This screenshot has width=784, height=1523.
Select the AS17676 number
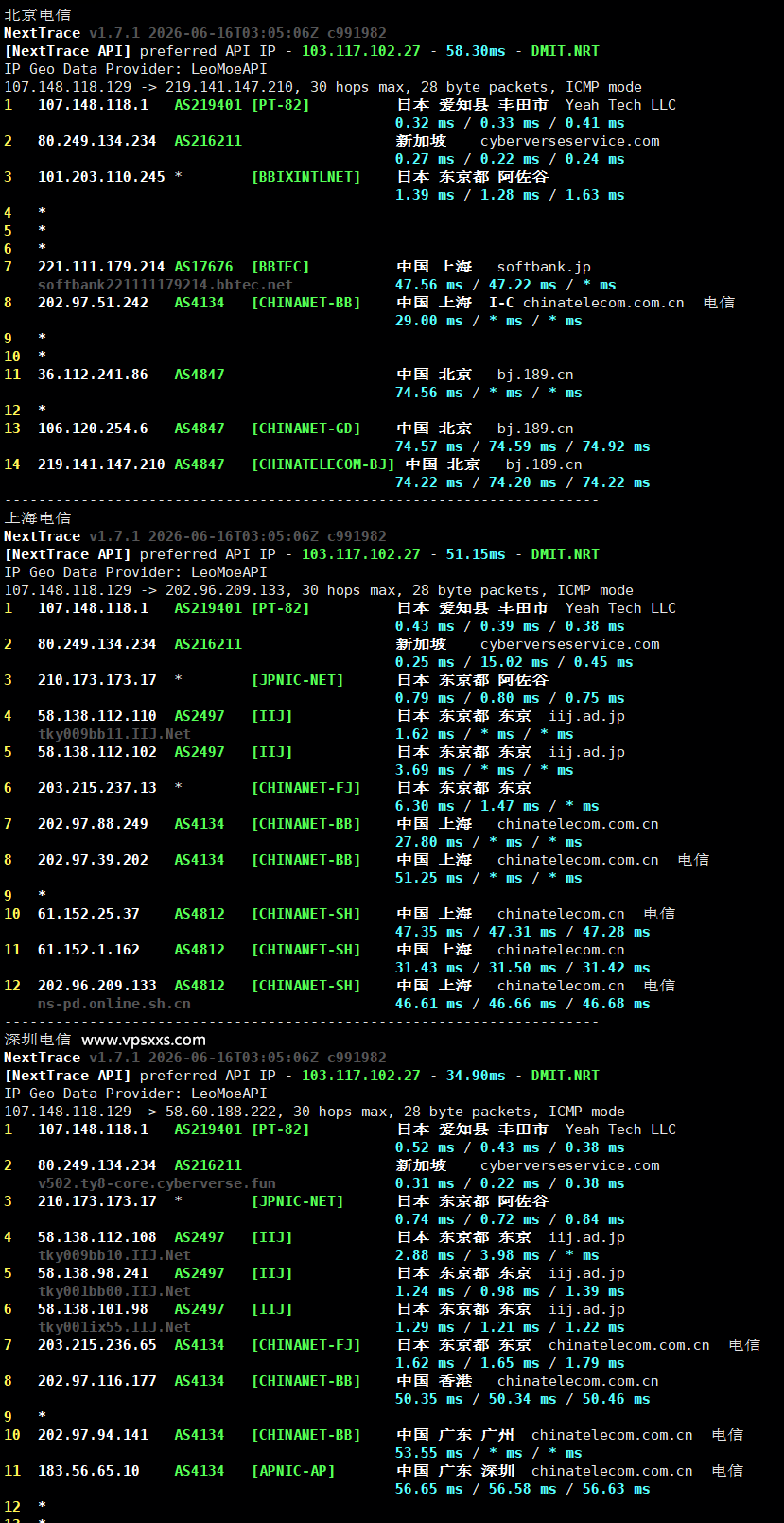point(203,267)
